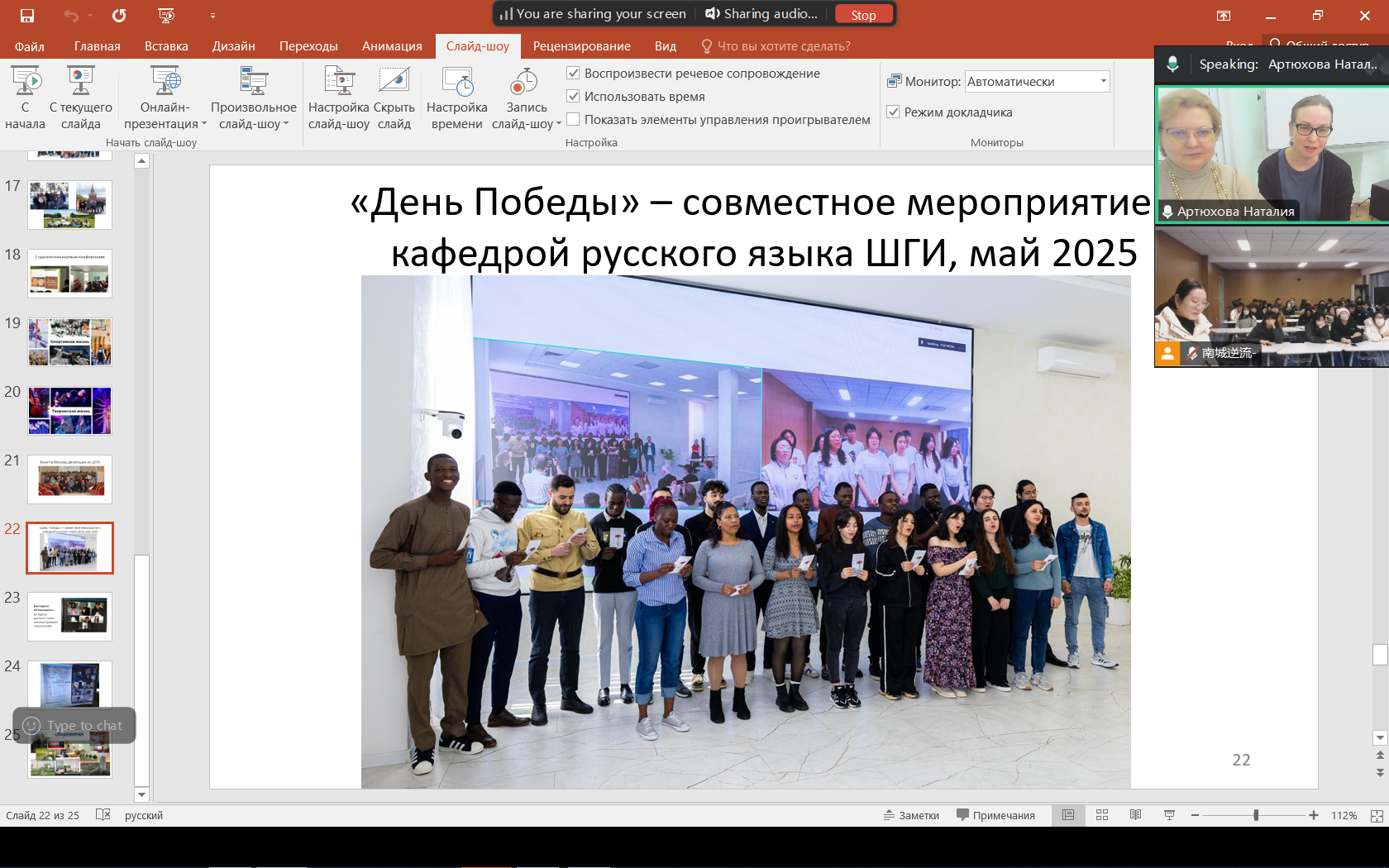Screen dimensions: 1389x868
Task: Open the Монитор dropdown list
Action: 1103,81
